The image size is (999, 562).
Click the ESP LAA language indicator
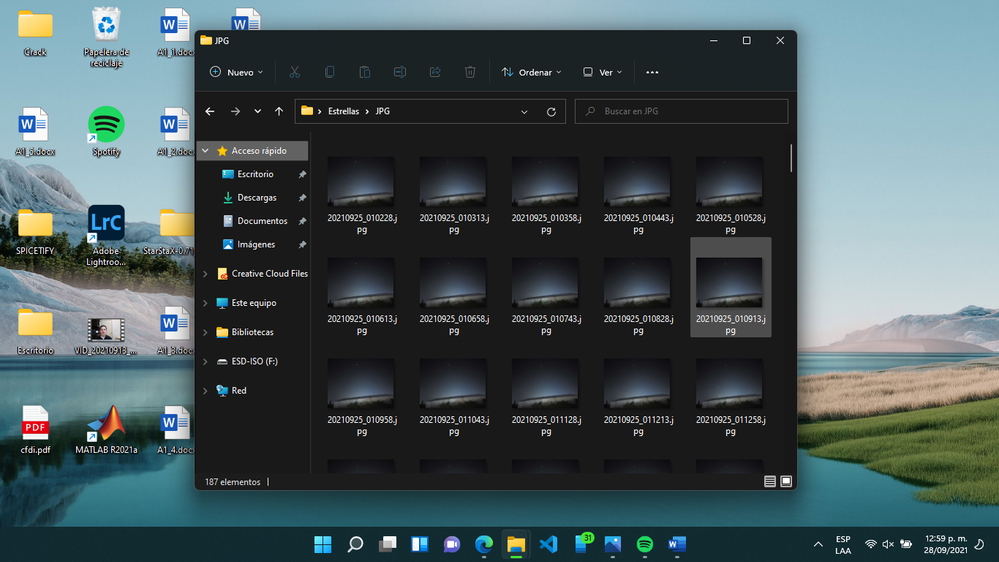pos(843,545)
